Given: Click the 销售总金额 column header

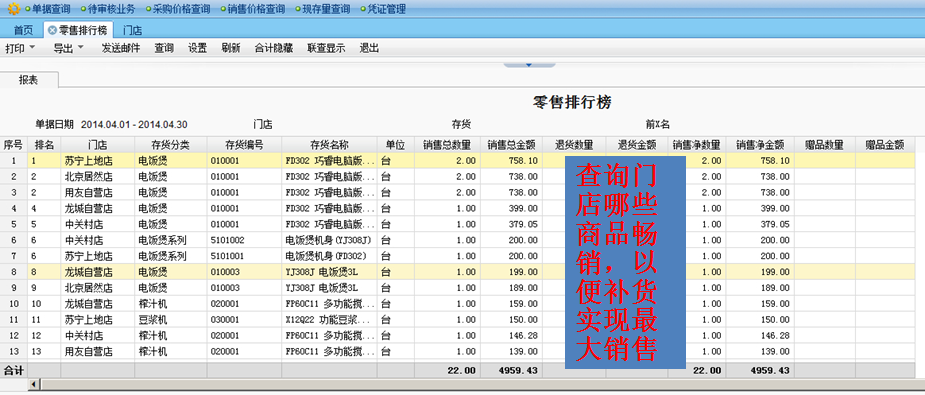Looking at the screenshot, I should point(511,145).
